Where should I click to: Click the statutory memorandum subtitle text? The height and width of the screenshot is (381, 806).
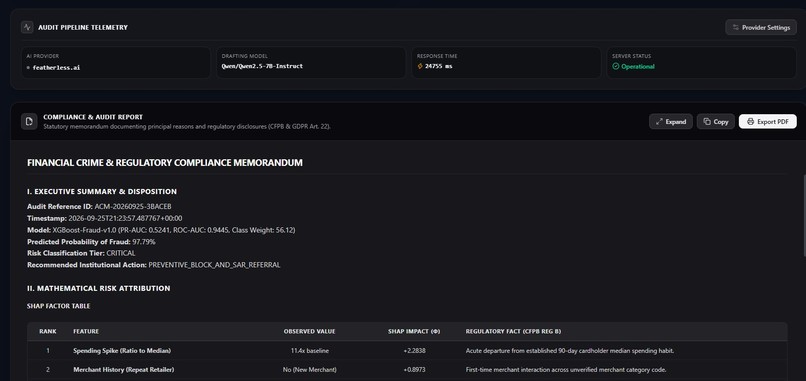(187, 126)
